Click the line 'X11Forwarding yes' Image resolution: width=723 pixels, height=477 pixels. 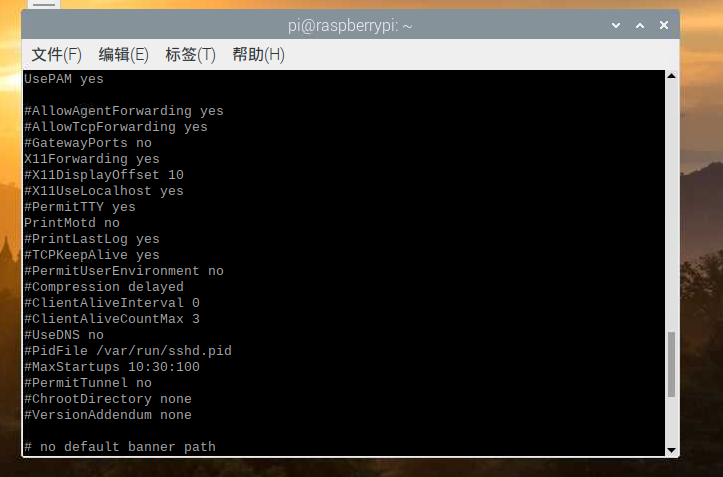click(x=92, y=159)
